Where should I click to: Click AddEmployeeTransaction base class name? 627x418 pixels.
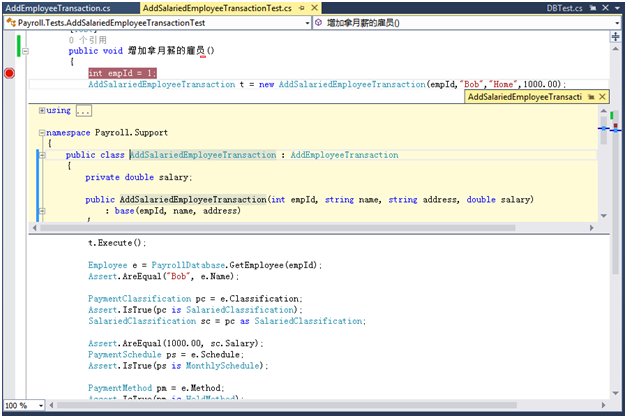[x=342, y=155]
